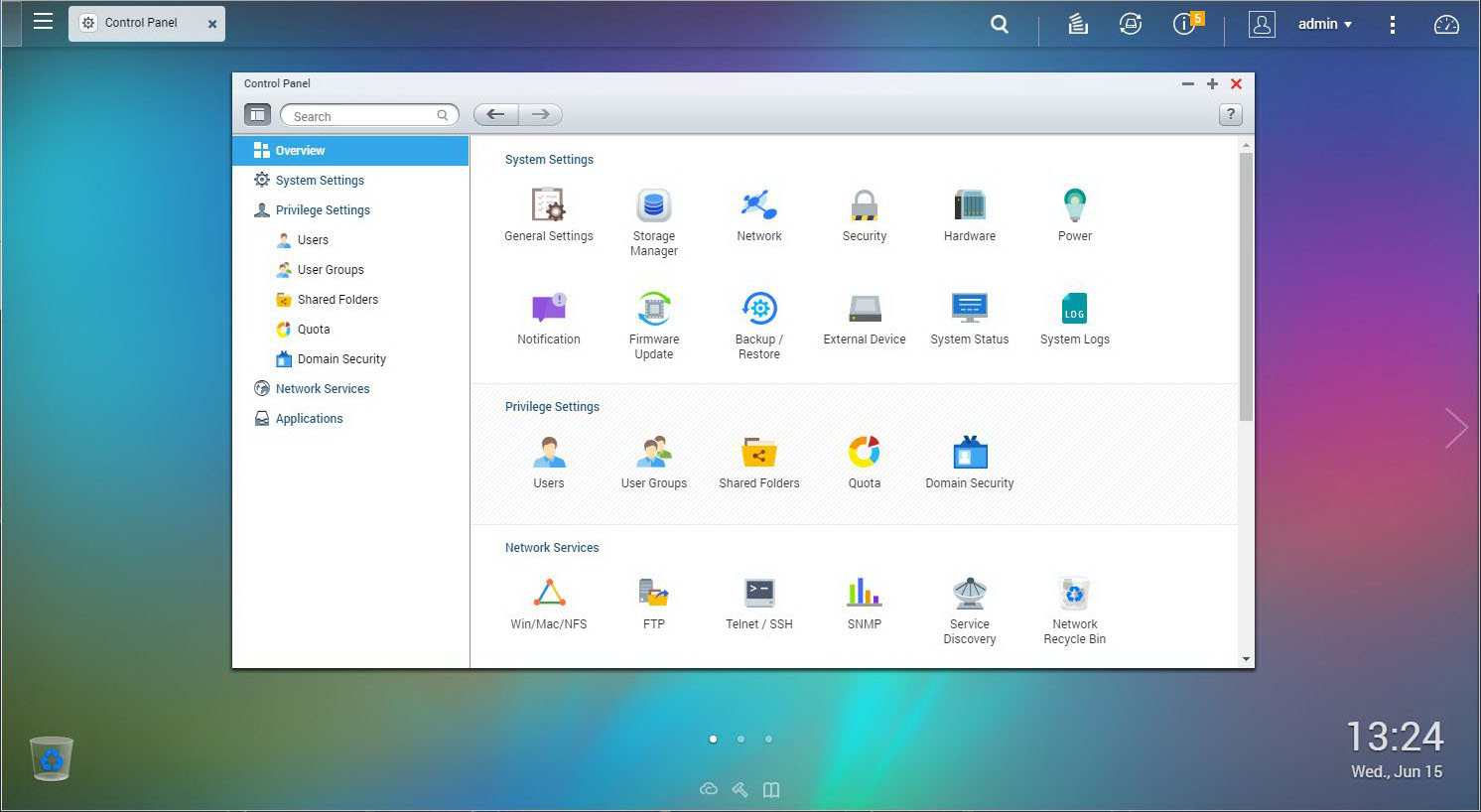Open the Firmware Update icon
1481x812 pixels.
click(x=653, y=310)
